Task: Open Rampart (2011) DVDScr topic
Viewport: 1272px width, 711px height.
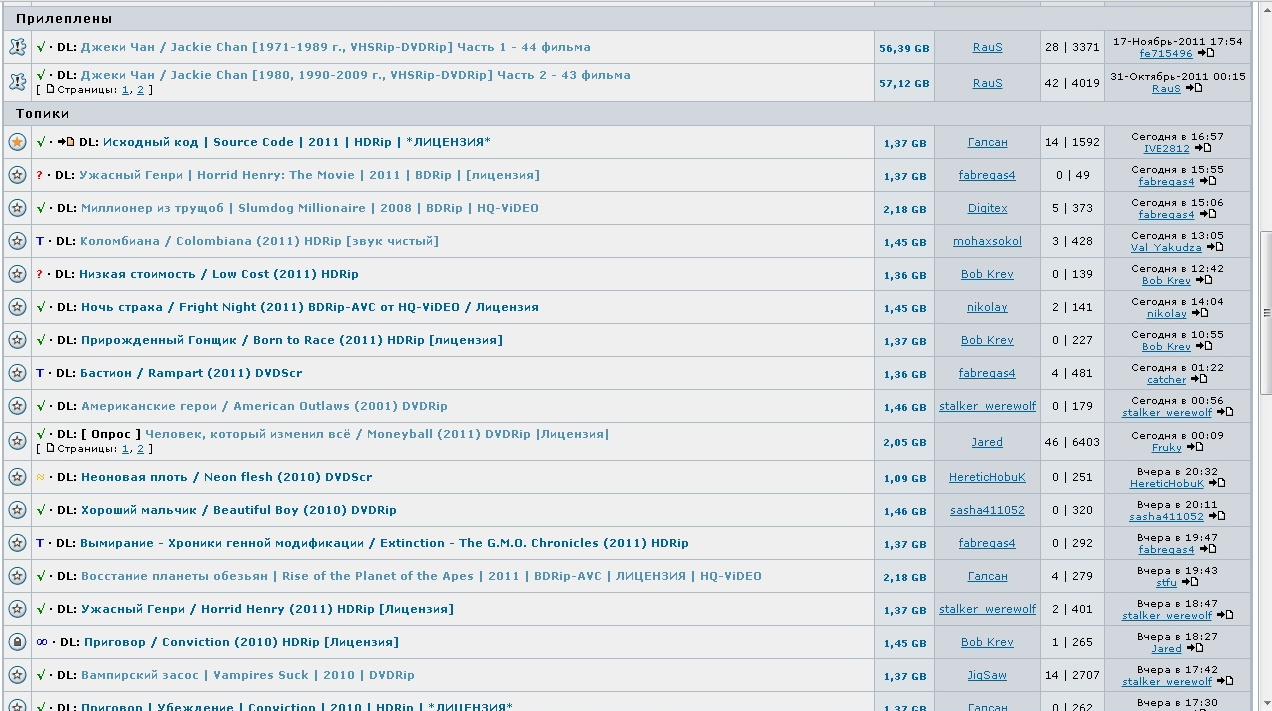Action: click(190, 373)
